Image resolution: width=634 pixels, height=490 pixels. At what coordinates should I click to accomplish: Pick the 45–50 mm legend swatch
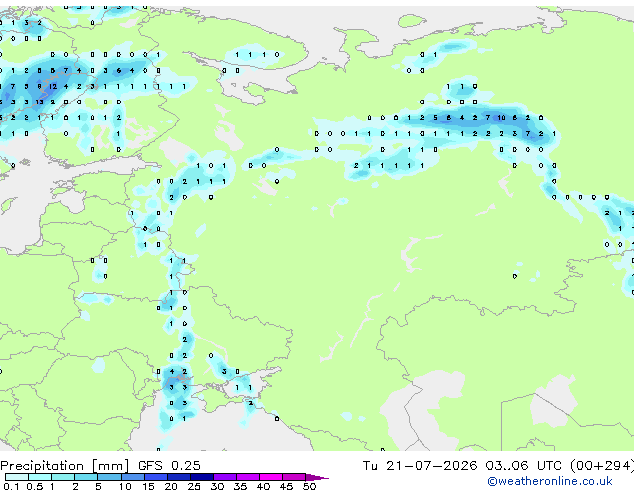(294, 477)
